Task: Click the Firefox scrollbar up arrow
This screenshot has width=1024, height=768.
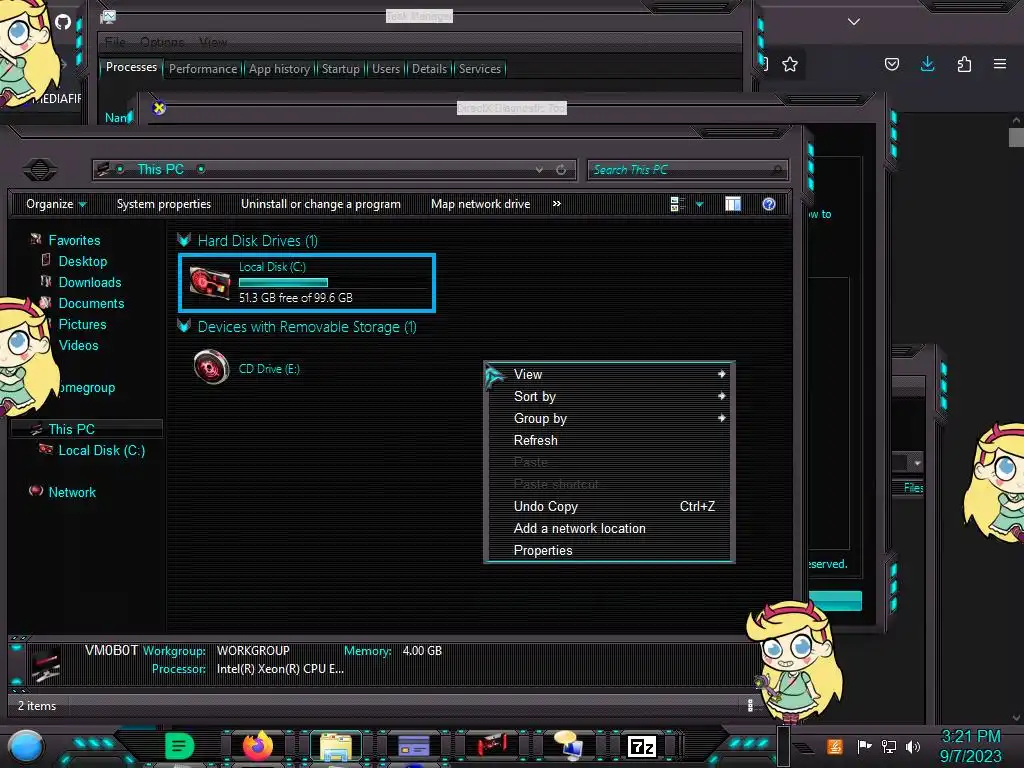Action: click(1016, 121)
